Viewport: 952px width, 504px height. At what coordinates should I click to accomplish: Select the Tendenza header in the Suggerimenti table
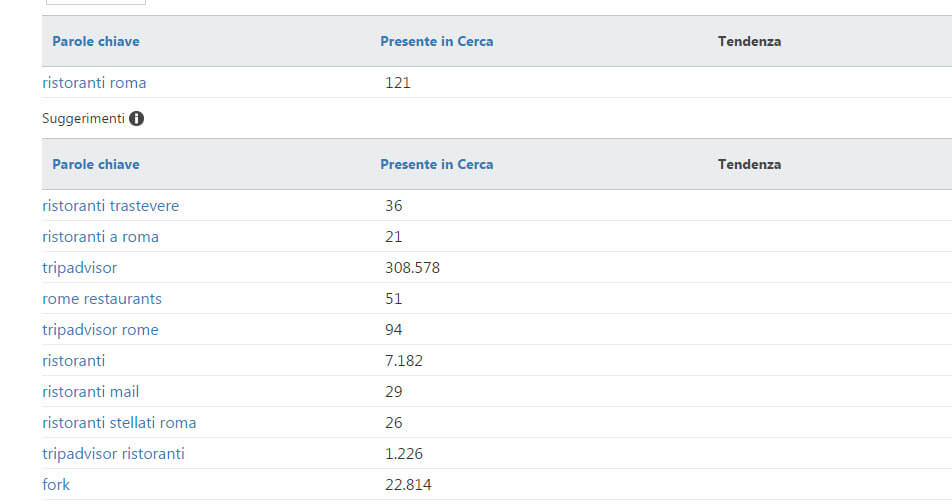(749, 164)
